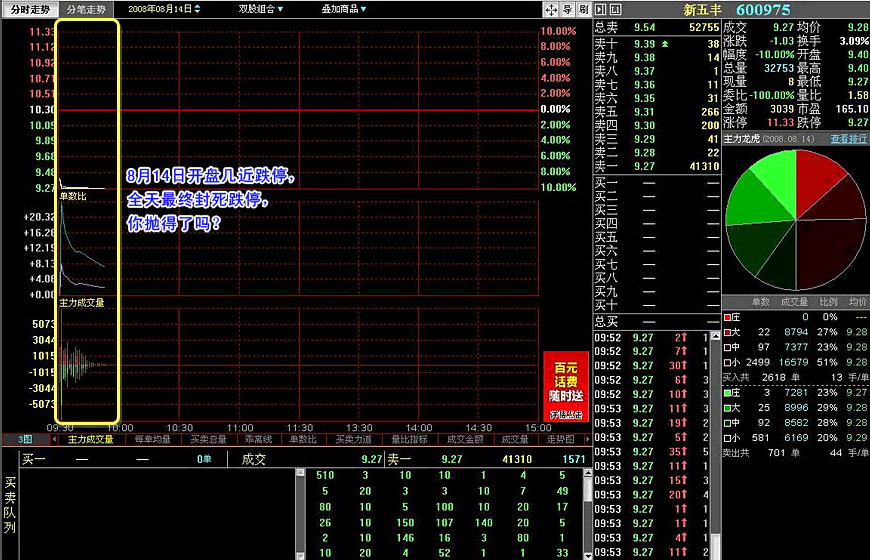The image size is (870, 560).
Task: Select the 量比指标 indicator tab
Action: click(x=408, y=439)
